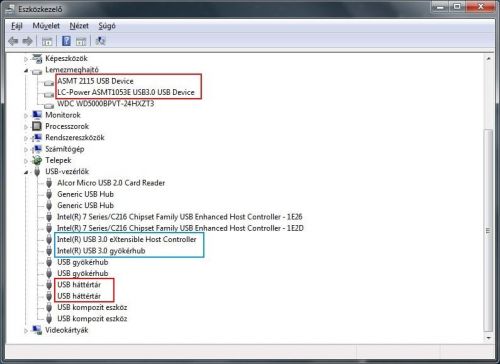Collapse the Lemezmeghajtó node
Viewport: 500px width, 364px height.
pos(26,70)
